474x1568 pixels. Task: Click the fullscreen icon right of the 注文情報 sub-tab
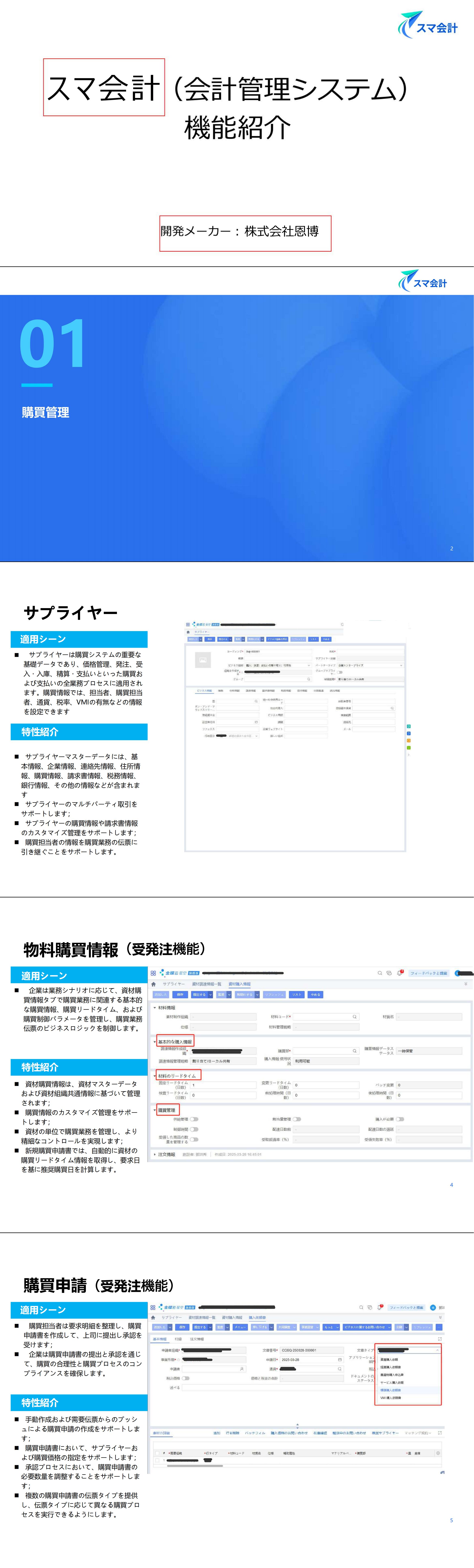coord(440,1339)
